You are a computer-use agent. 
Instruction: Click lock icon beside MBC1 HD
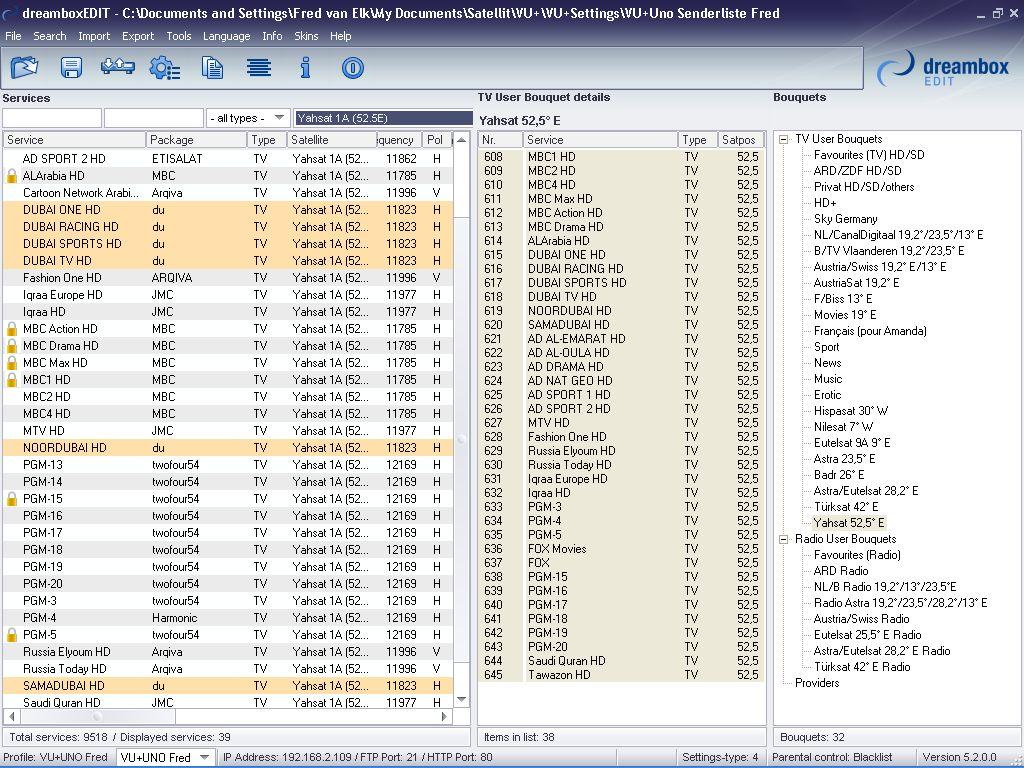point(11,379)
